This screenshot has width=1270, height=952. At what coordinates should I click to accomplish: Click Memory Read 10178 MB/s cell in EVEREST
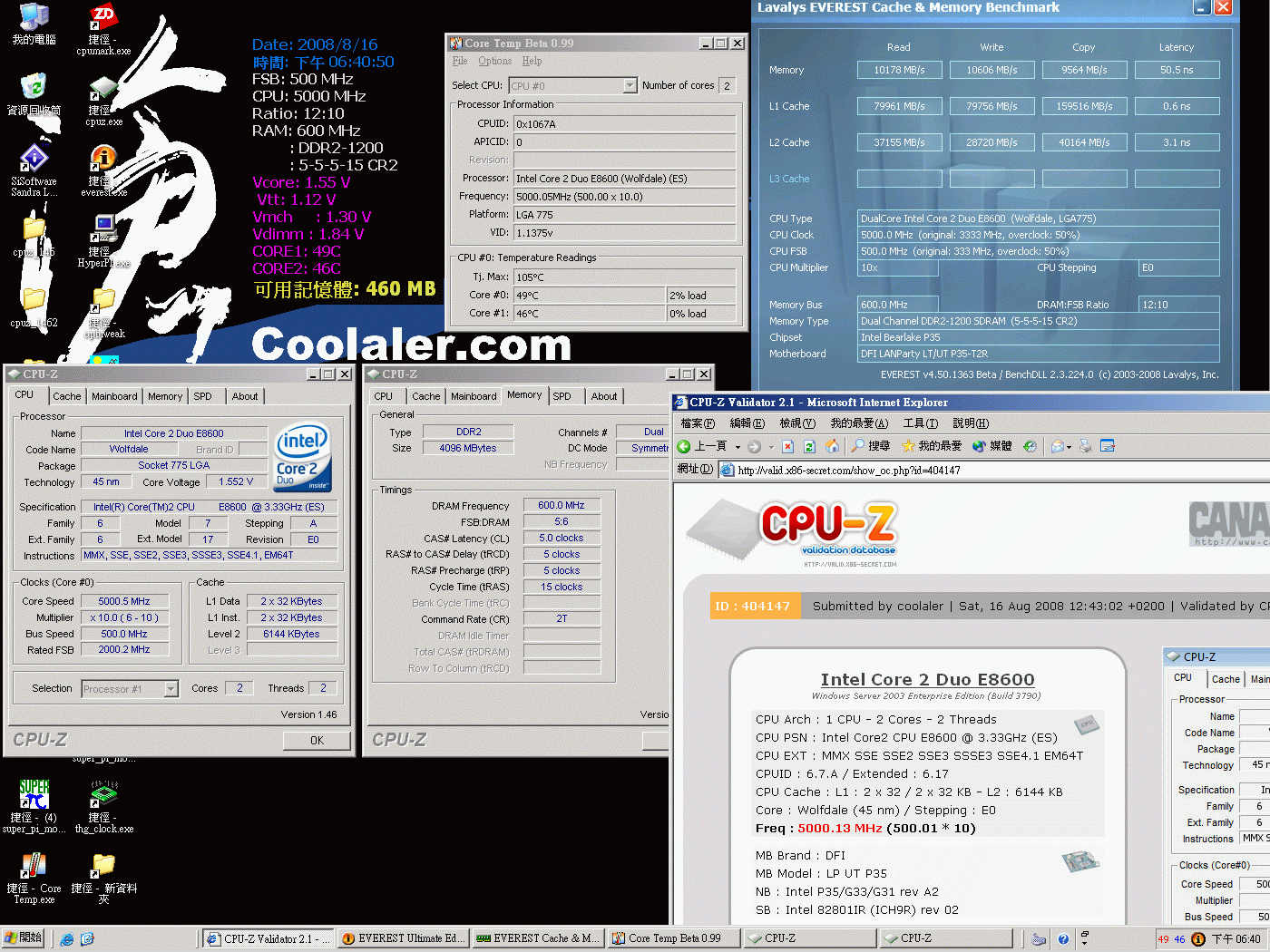(899, 70)
